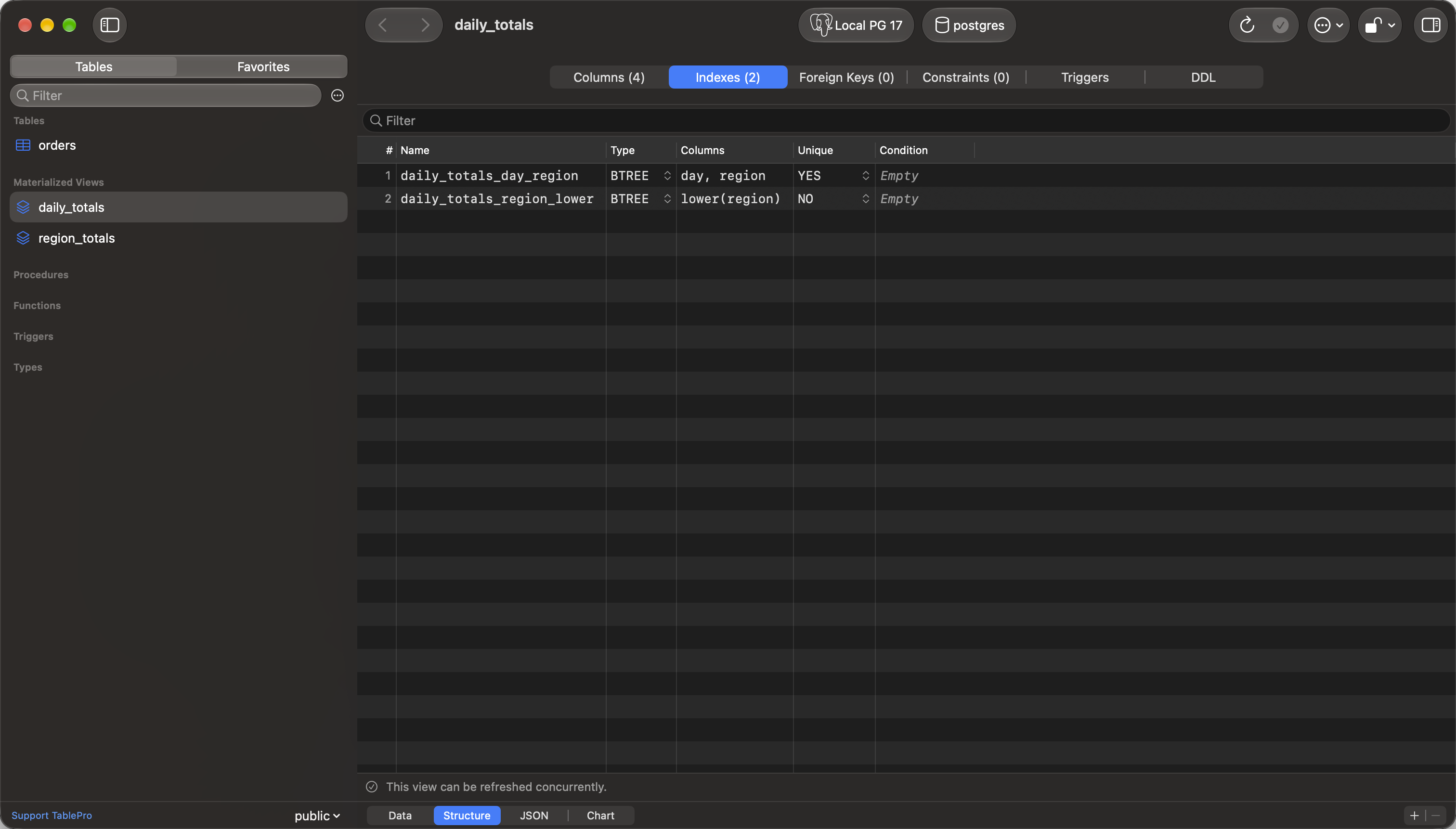Click the Support TablePro link
The image size is (1456, 829).
click(52, 816)
